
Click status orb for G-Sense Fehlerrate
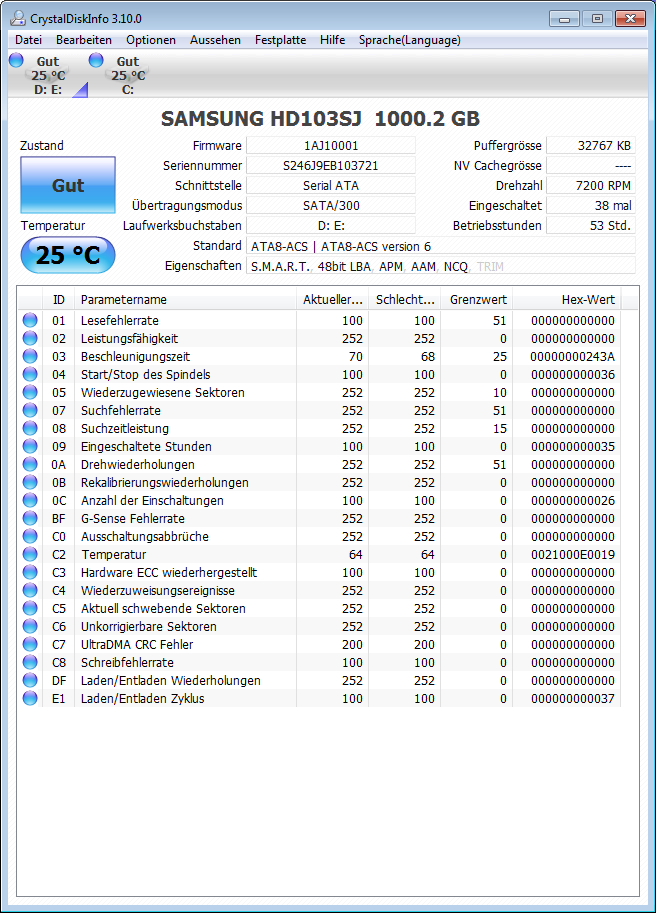pyautogui.click(x=30, y=518)
